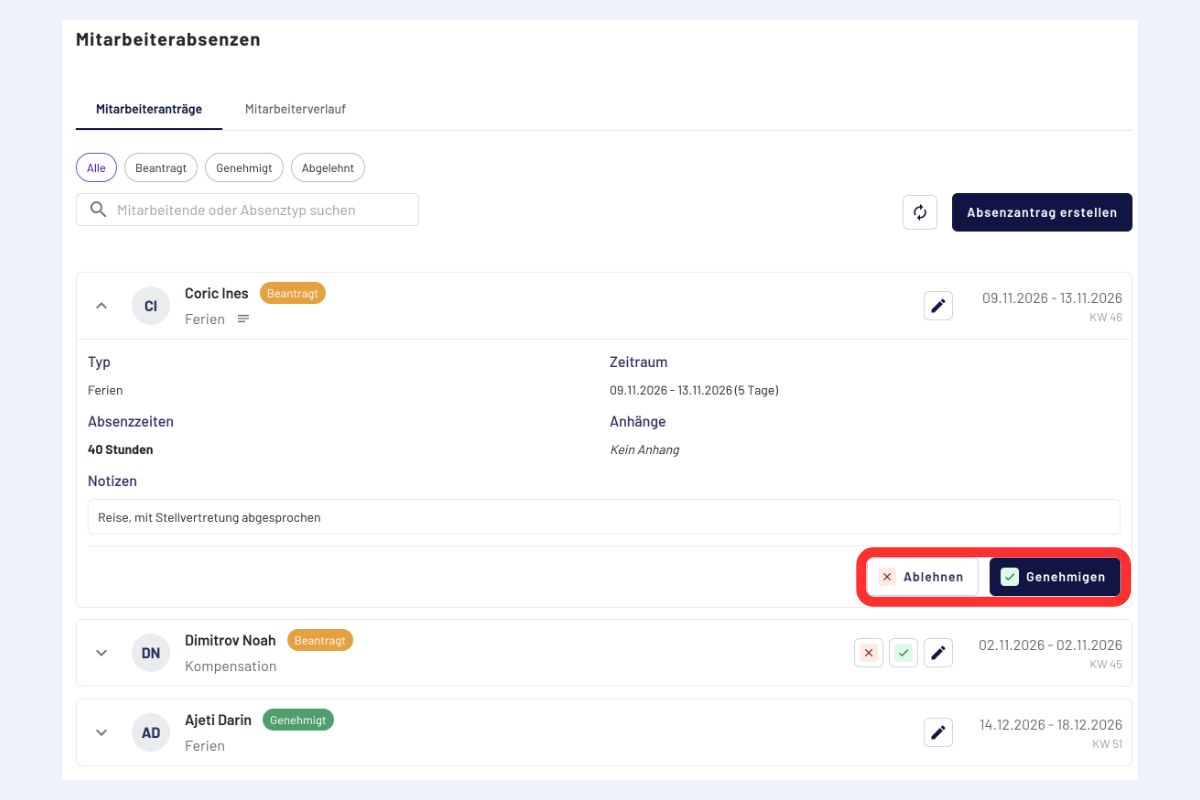Filter by Beantragt status chip
This screenshot has height=800, width=1200.
(161, 168)
